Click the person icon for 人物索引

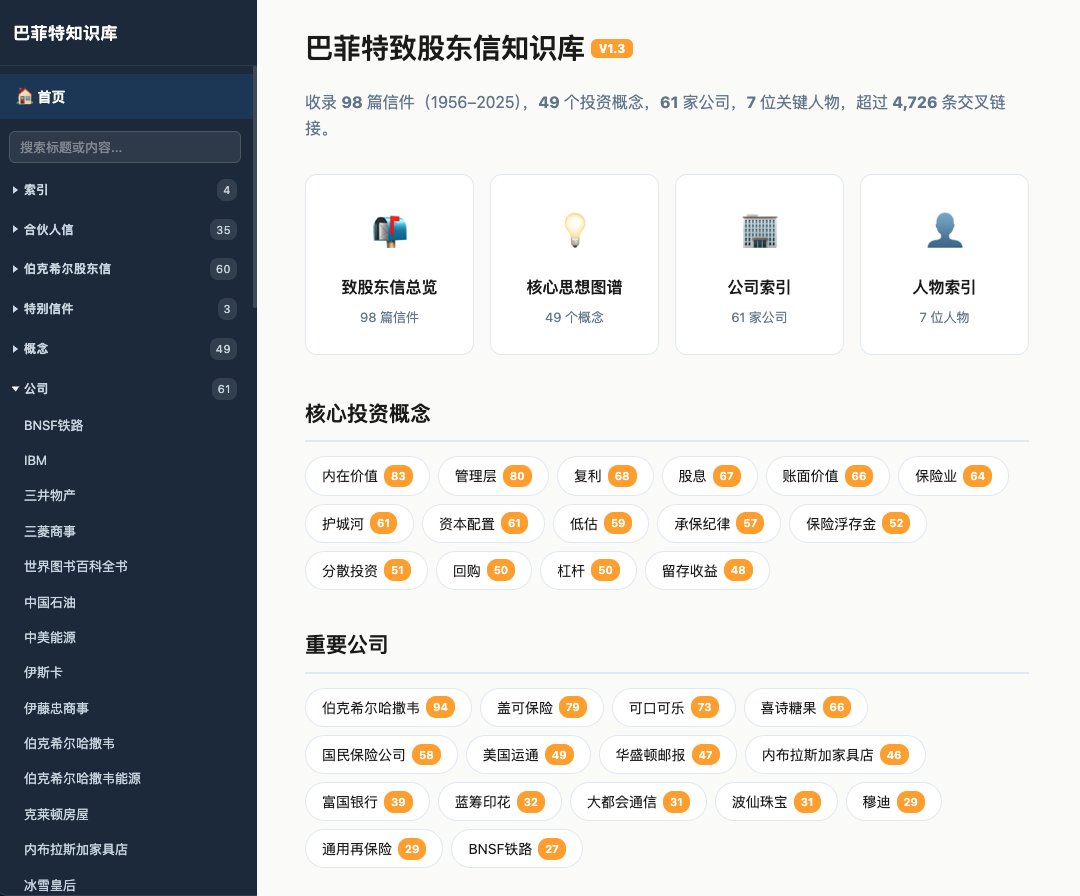[944, 230]
